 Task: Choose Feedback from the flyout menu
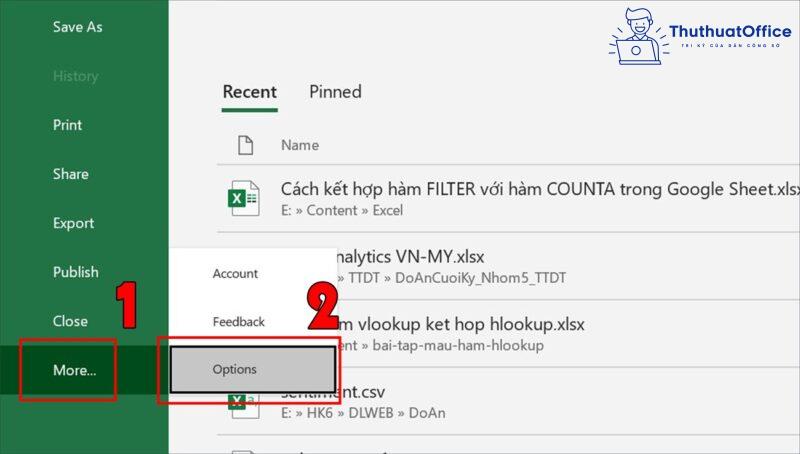click(x=239, y=322)
